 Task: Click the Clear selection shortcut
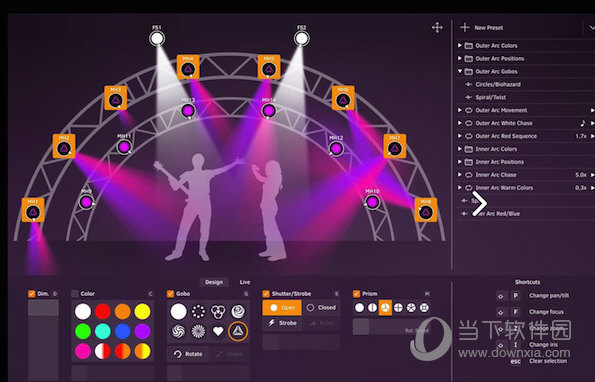[x=548, y=361]
